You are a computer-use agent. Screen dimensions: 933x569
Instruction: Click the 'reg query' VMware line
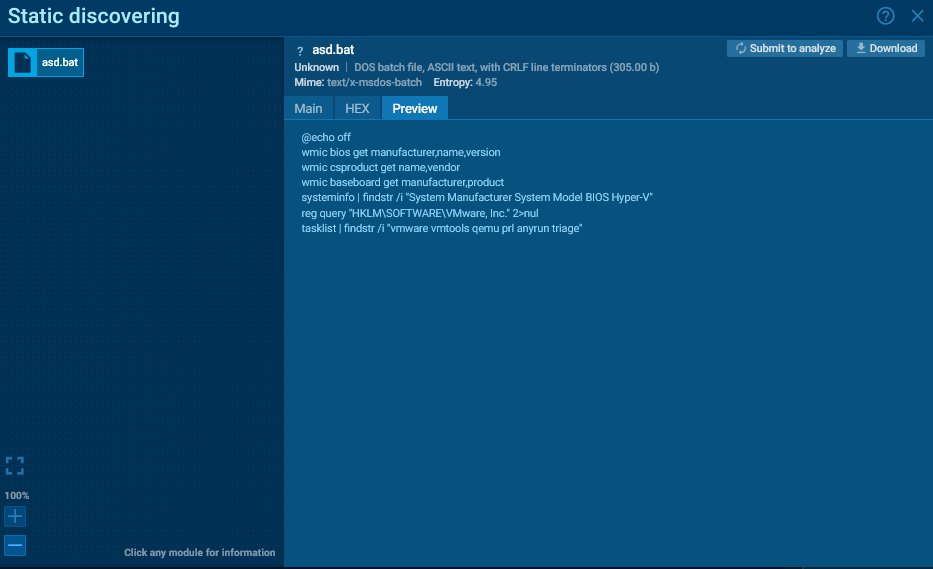coord(419,213)
